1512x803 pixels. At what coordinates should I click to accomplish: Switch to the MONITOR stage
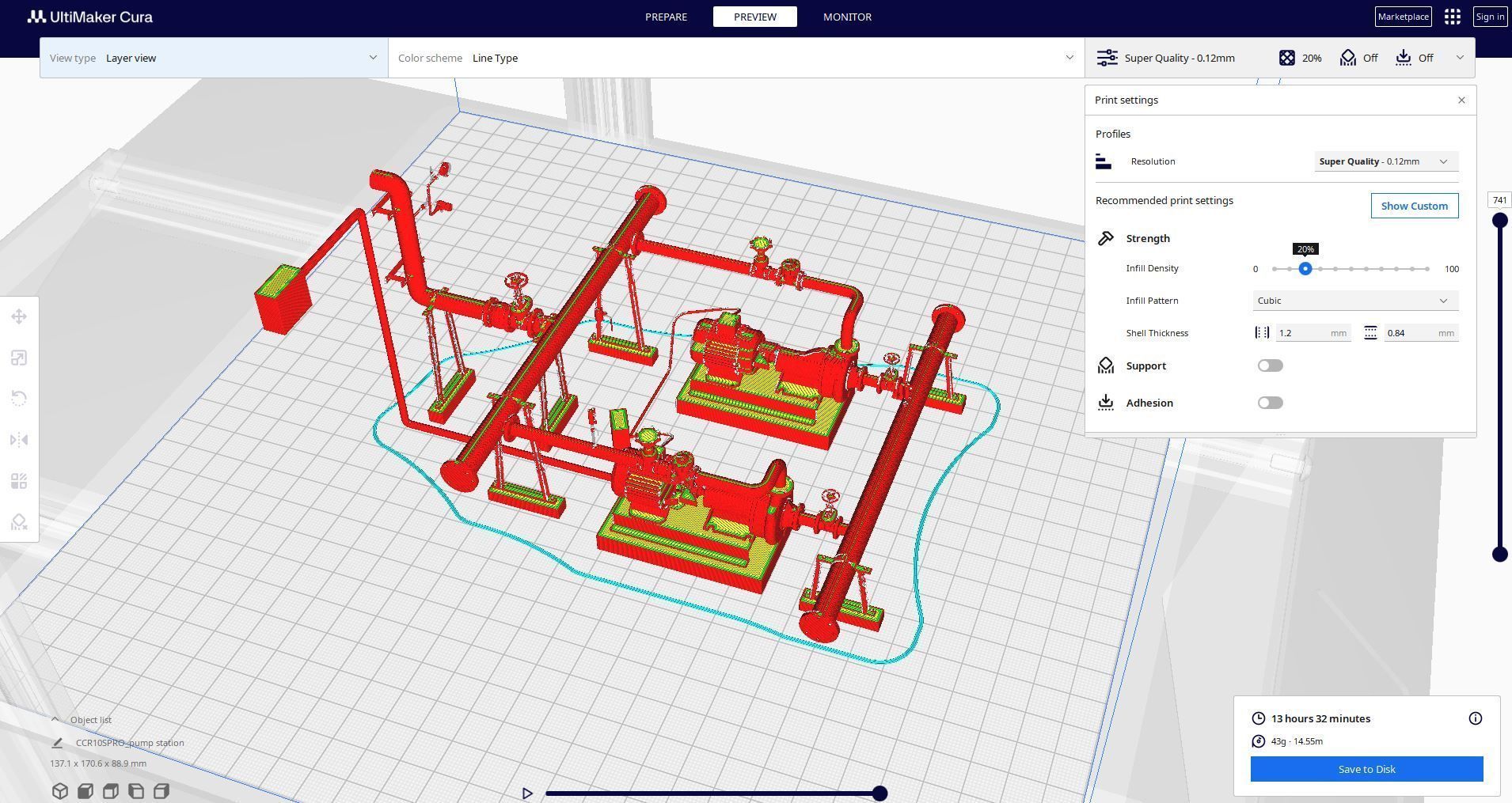click(847, 17)
